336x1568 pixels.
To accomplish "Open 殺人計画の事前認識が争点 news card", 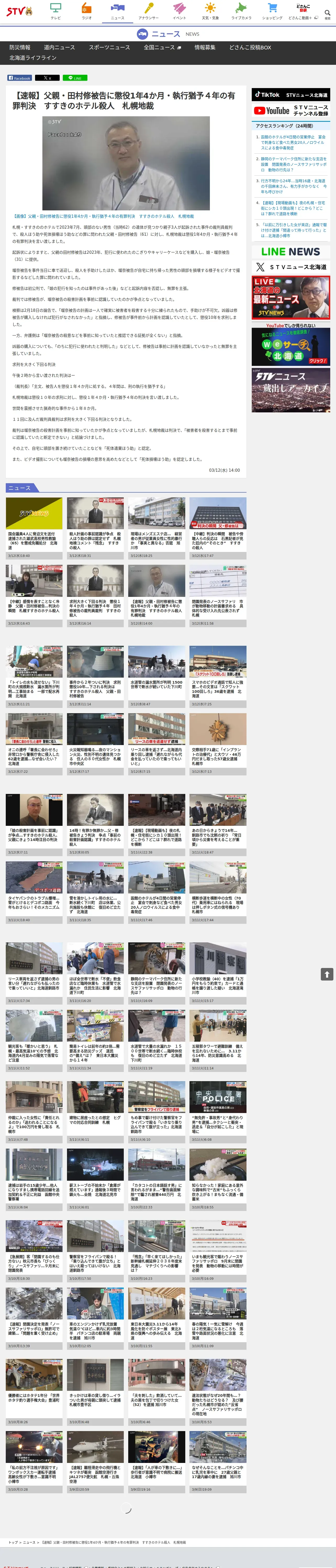I will (x=95, y=528).
